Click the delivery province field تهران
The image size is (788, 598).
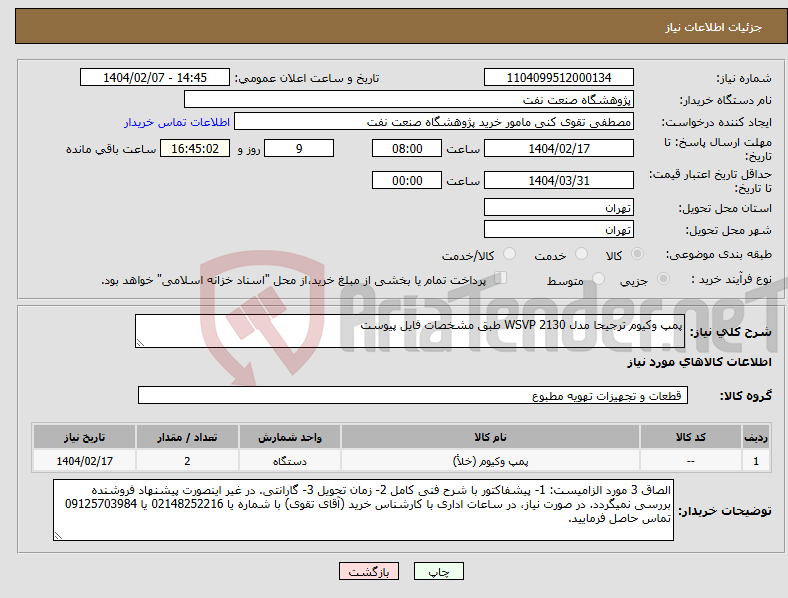tap(559, 207)
